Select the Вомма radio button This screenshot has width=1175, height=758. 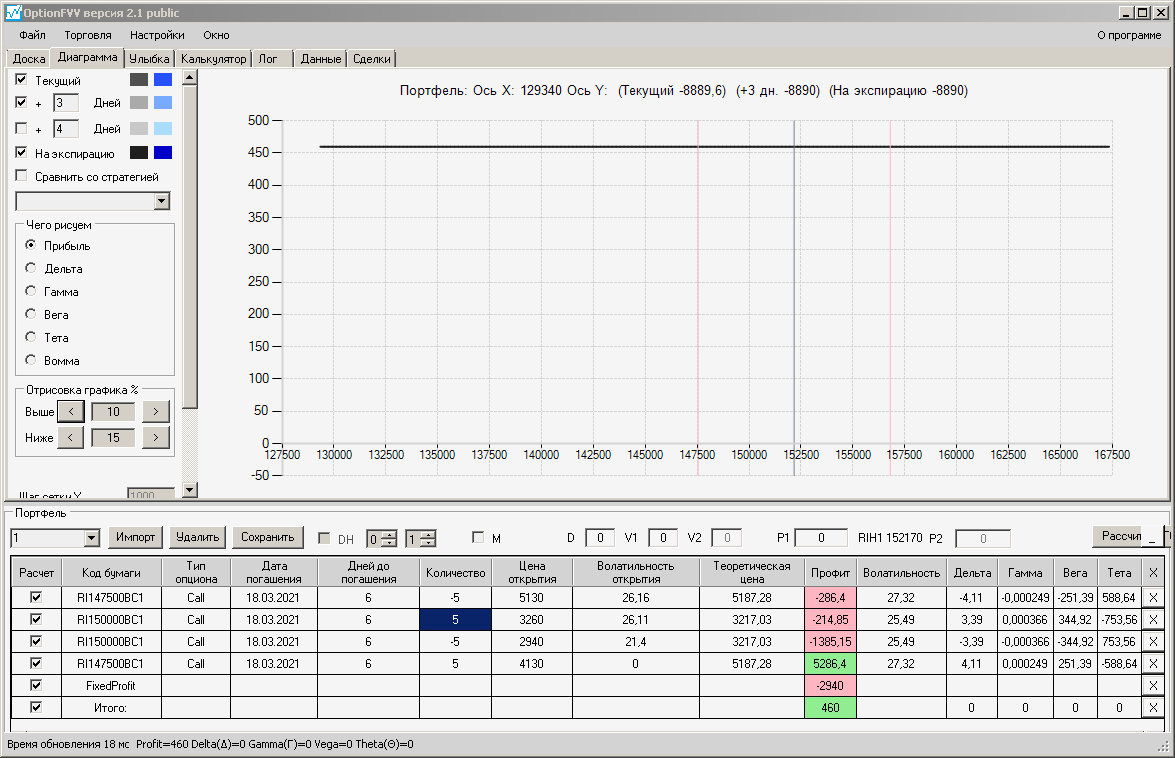pos(31,360)
